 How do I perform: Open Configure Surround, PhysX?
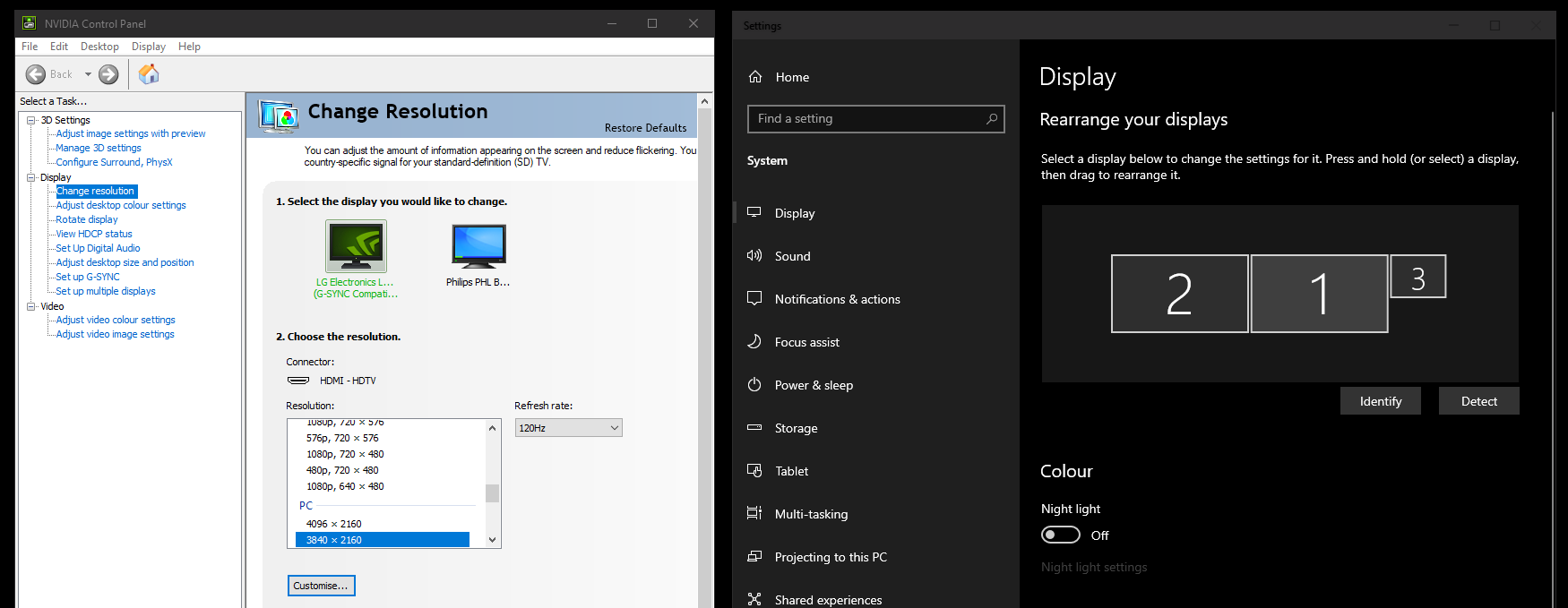coord(114,162)
